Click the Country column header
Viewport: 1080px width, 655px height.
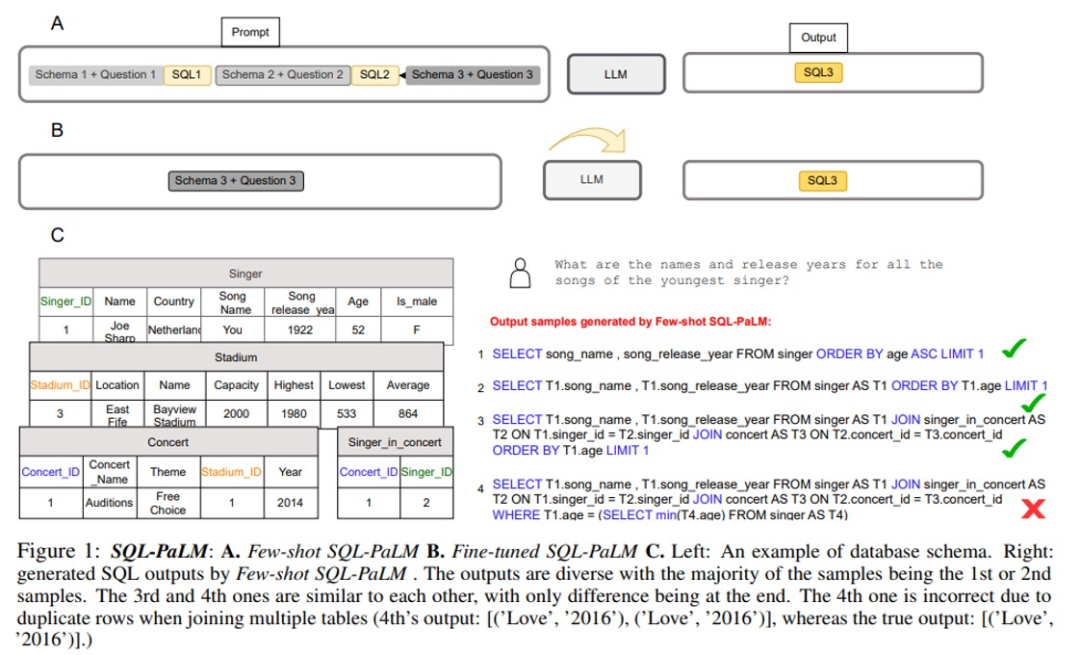(x=174, y=302)
